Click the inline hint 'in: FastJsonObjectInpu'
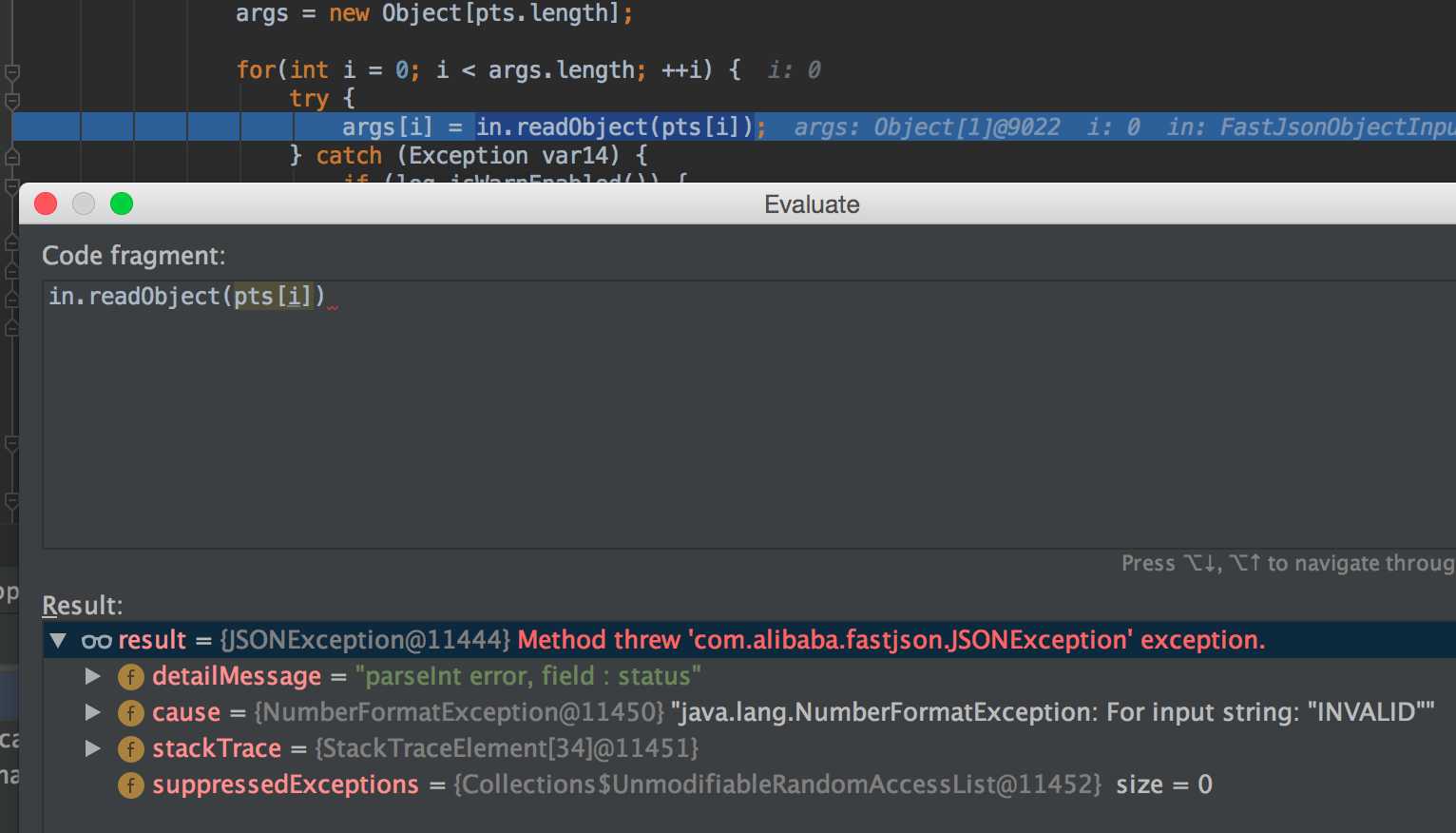Image resolution: width=1456 pixels, height=833 pixels. tap(1312, 127)
